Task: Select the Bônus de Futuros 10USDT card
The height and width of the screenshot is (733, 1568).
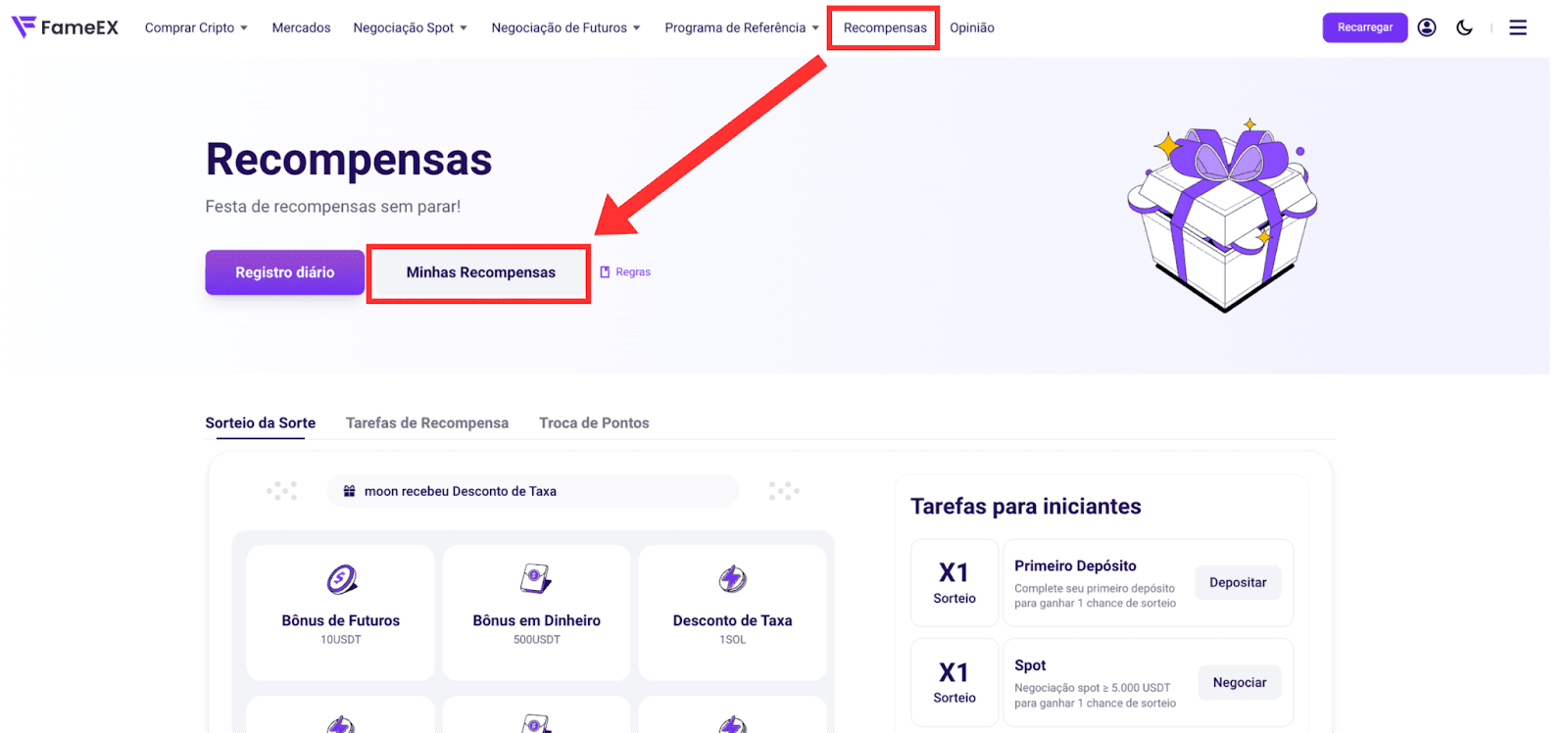Action: click(x=341, y=612)
